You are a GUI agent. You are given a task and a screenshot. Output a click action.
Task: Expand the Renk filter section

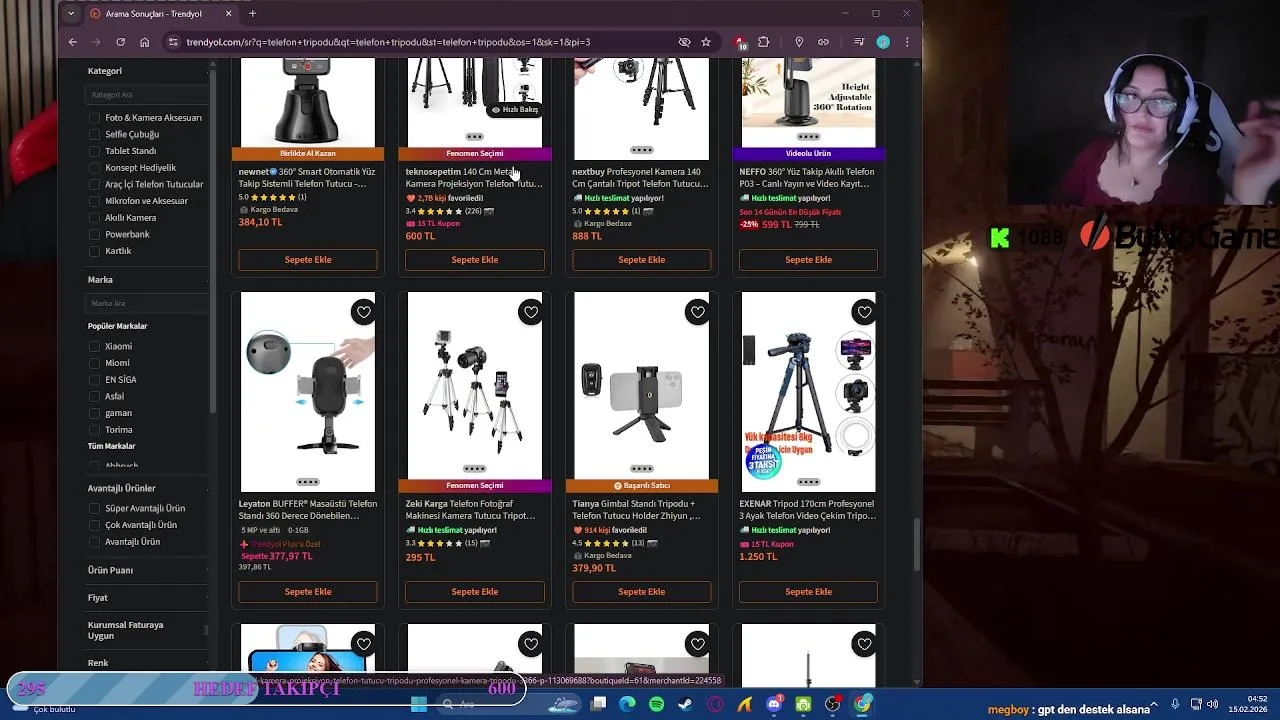147,663
